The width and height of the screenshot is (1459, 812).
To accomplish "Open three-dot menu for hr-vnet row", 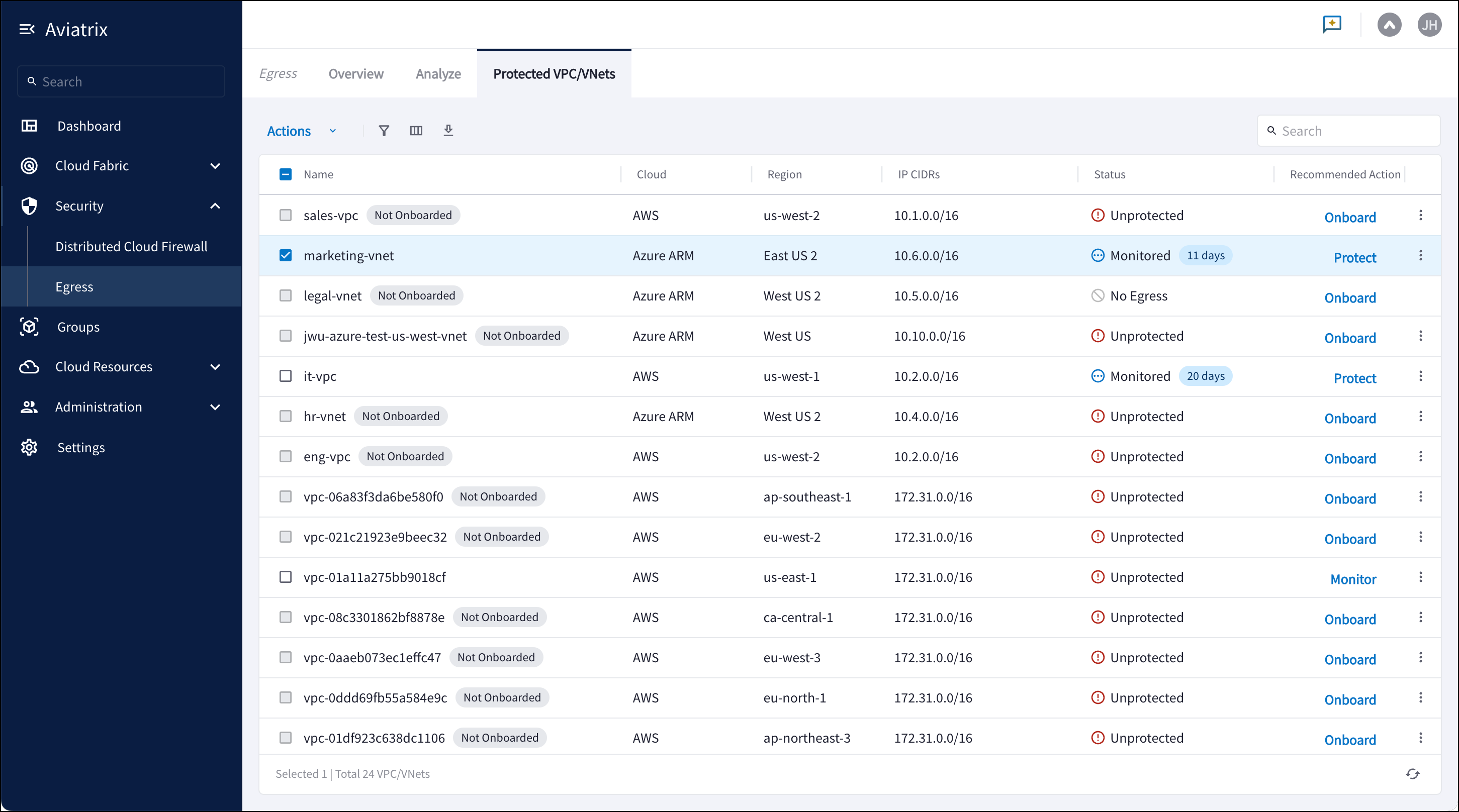I will pos(1420,416).
